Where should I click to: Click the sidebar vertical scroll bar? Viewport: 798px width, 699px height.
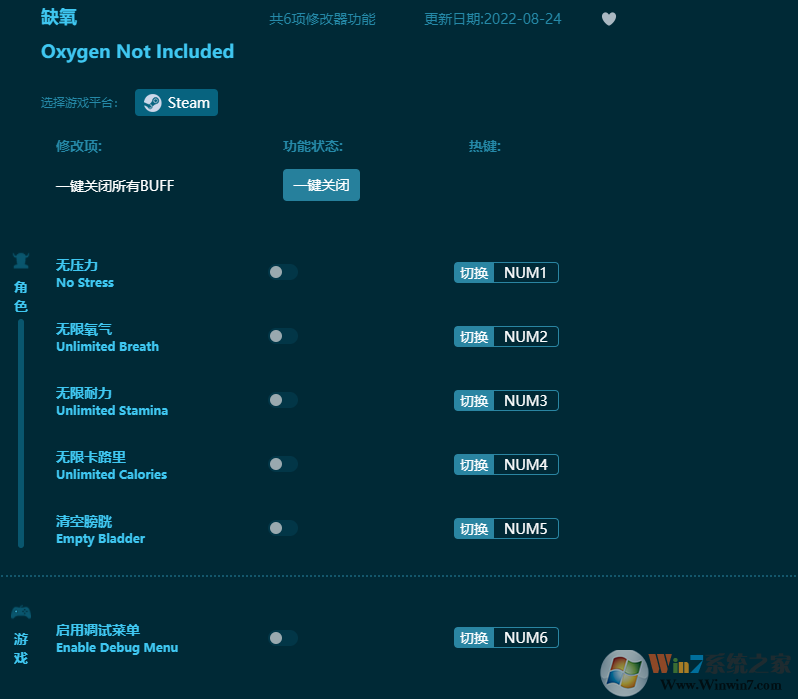[x=21, y=432]
